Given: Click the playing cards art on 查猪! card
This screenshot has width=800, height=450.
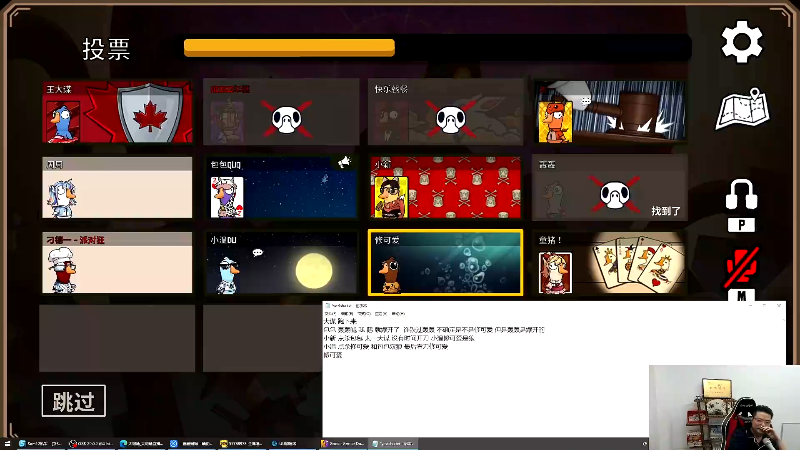Looking at the screenshot, I should click(638, 264).
